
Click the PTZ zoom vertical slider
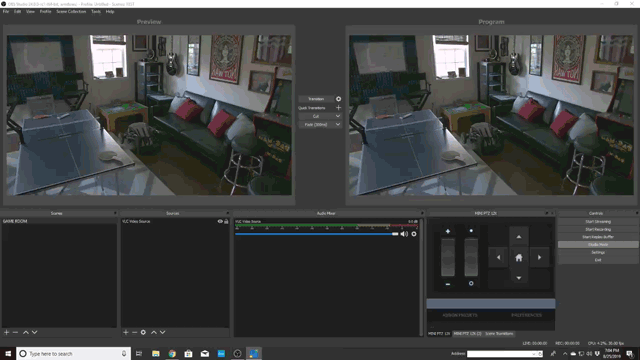(448, 258)
